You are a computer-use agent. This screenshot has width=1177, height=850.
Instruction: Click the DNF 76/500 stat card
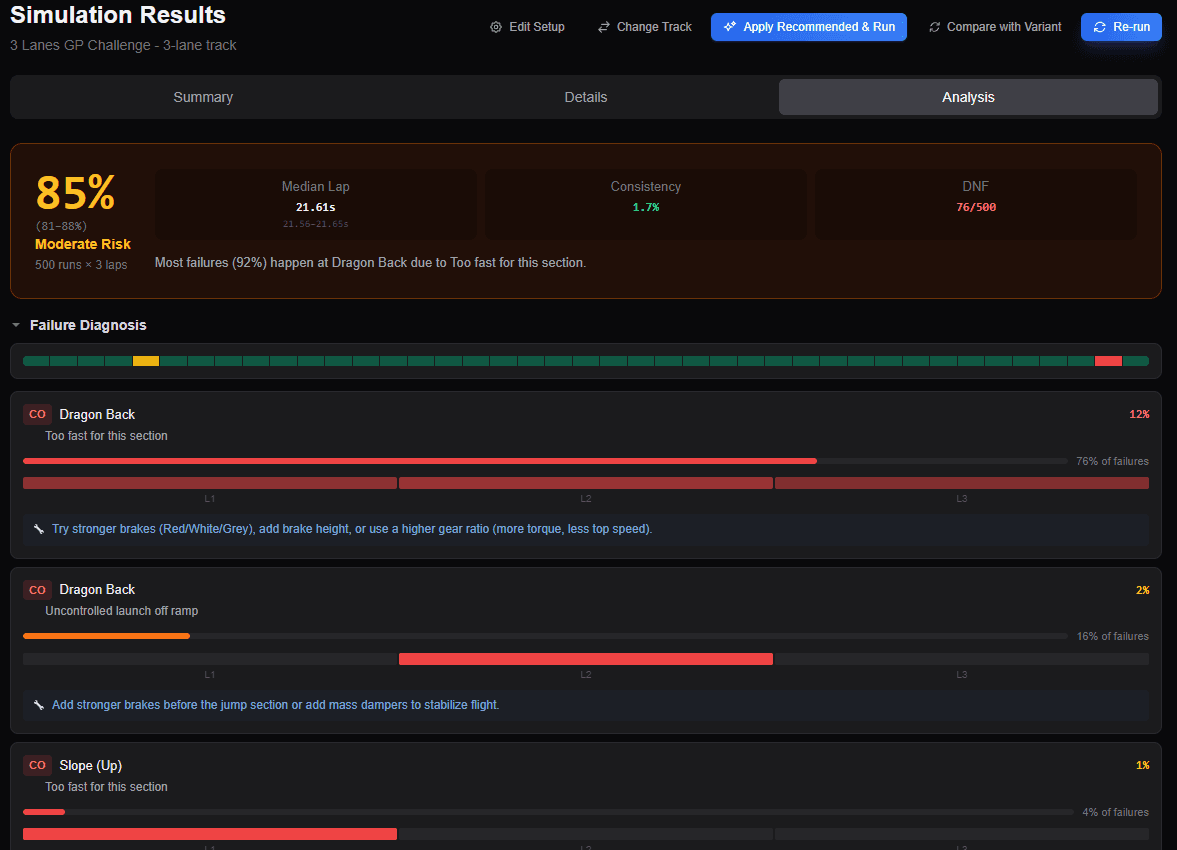pyautogui.click(x=975, y=204)
